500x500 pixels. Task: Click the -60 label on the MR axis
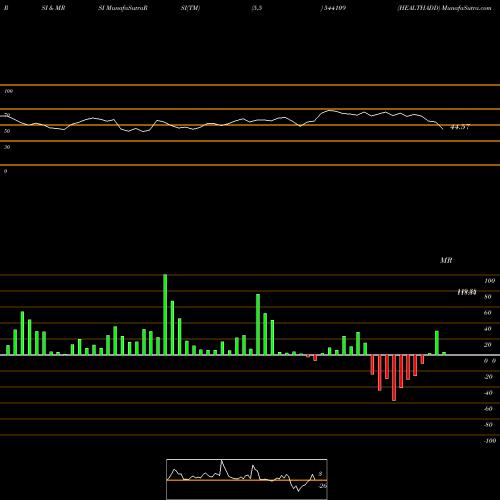point(488,409)
